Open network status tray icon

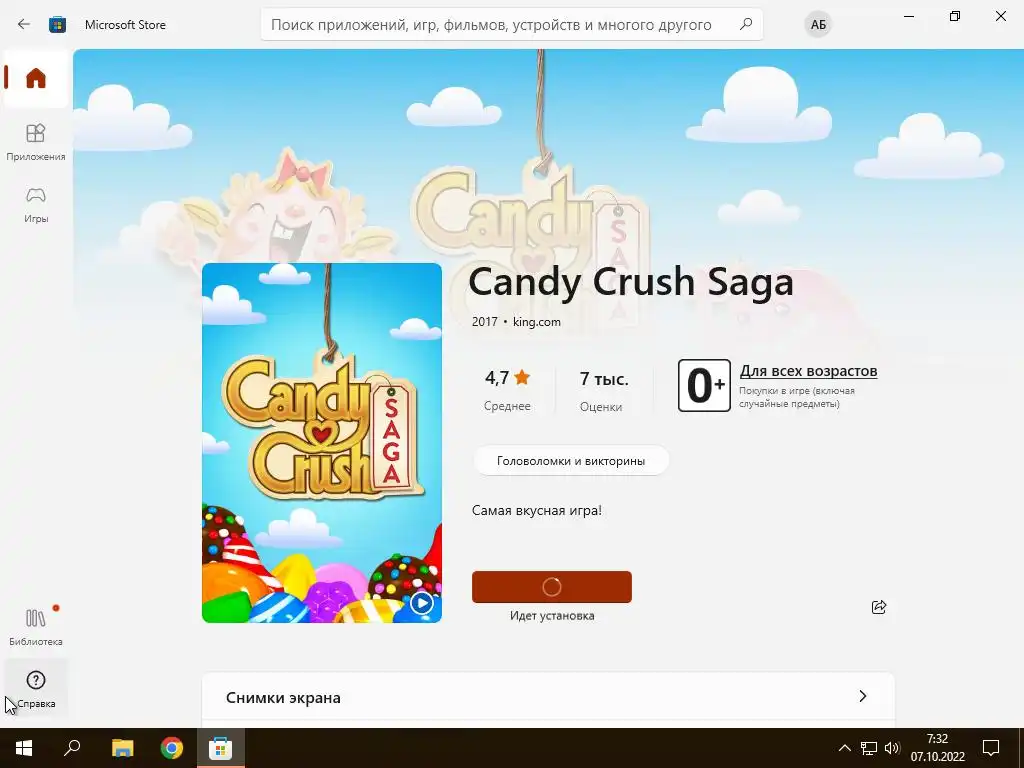869,748
